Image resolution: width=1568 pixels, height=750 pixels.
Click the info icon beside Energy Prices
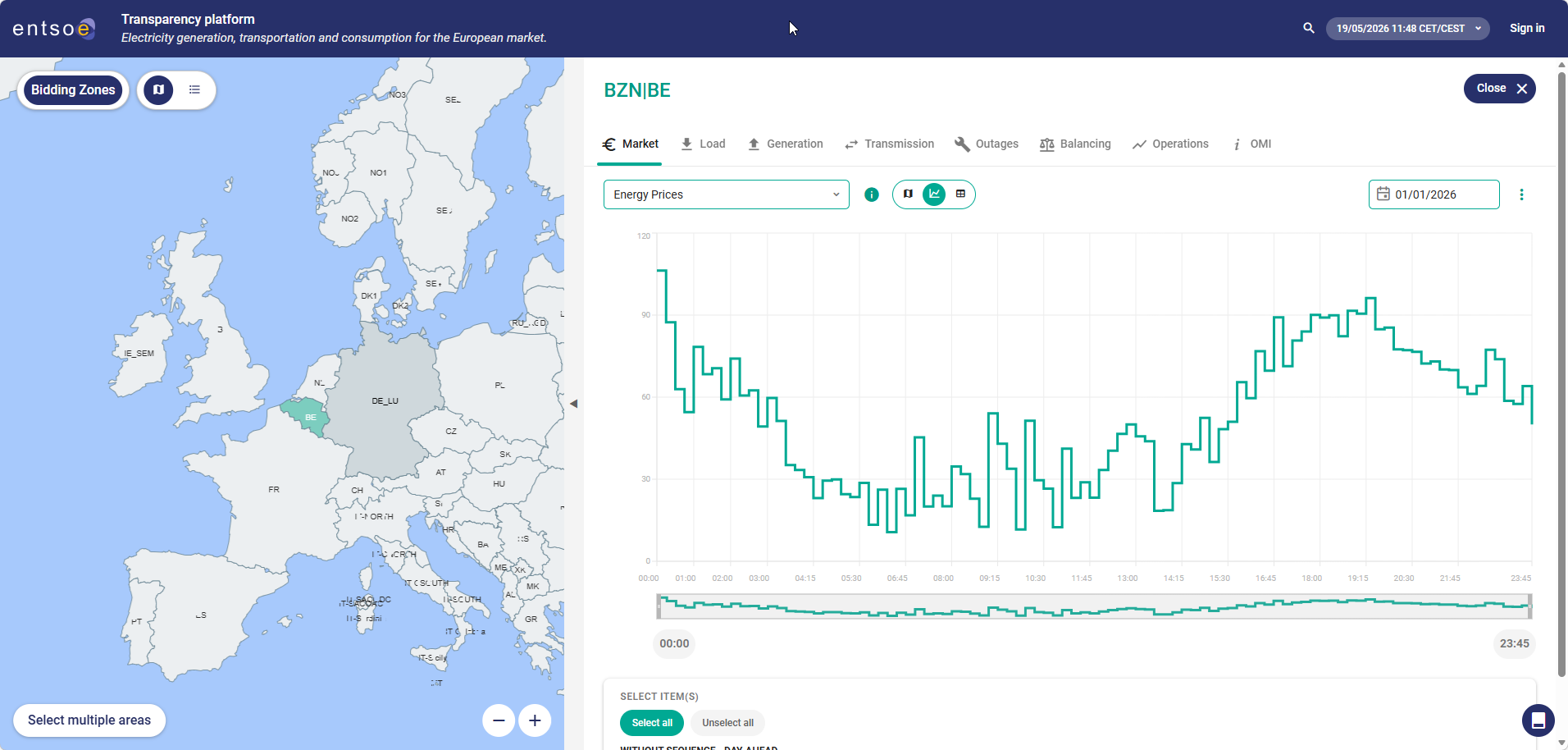coord(872,194)
